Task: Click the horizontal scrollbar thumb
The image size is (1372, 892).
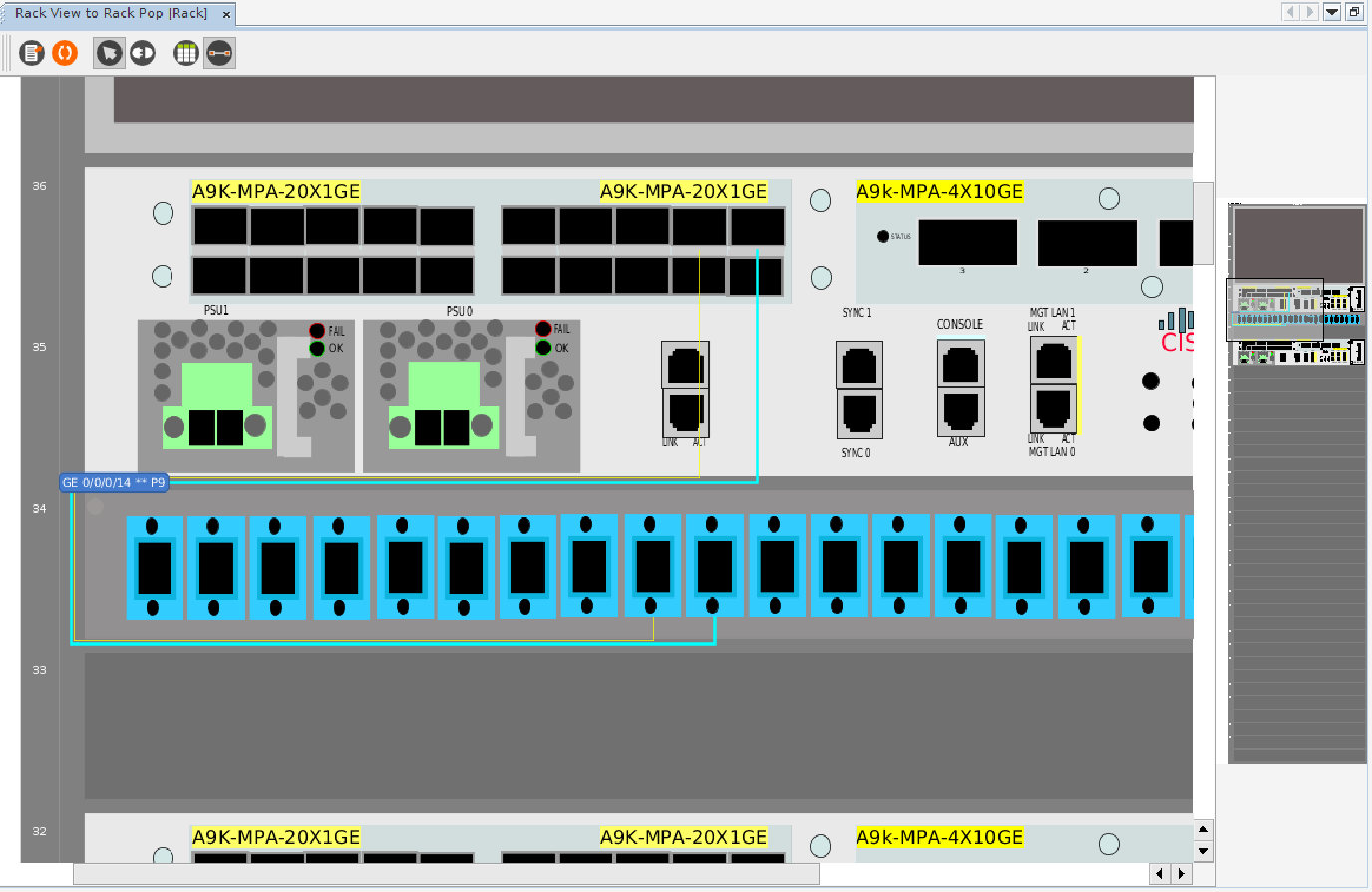Action: click(446, 874)
